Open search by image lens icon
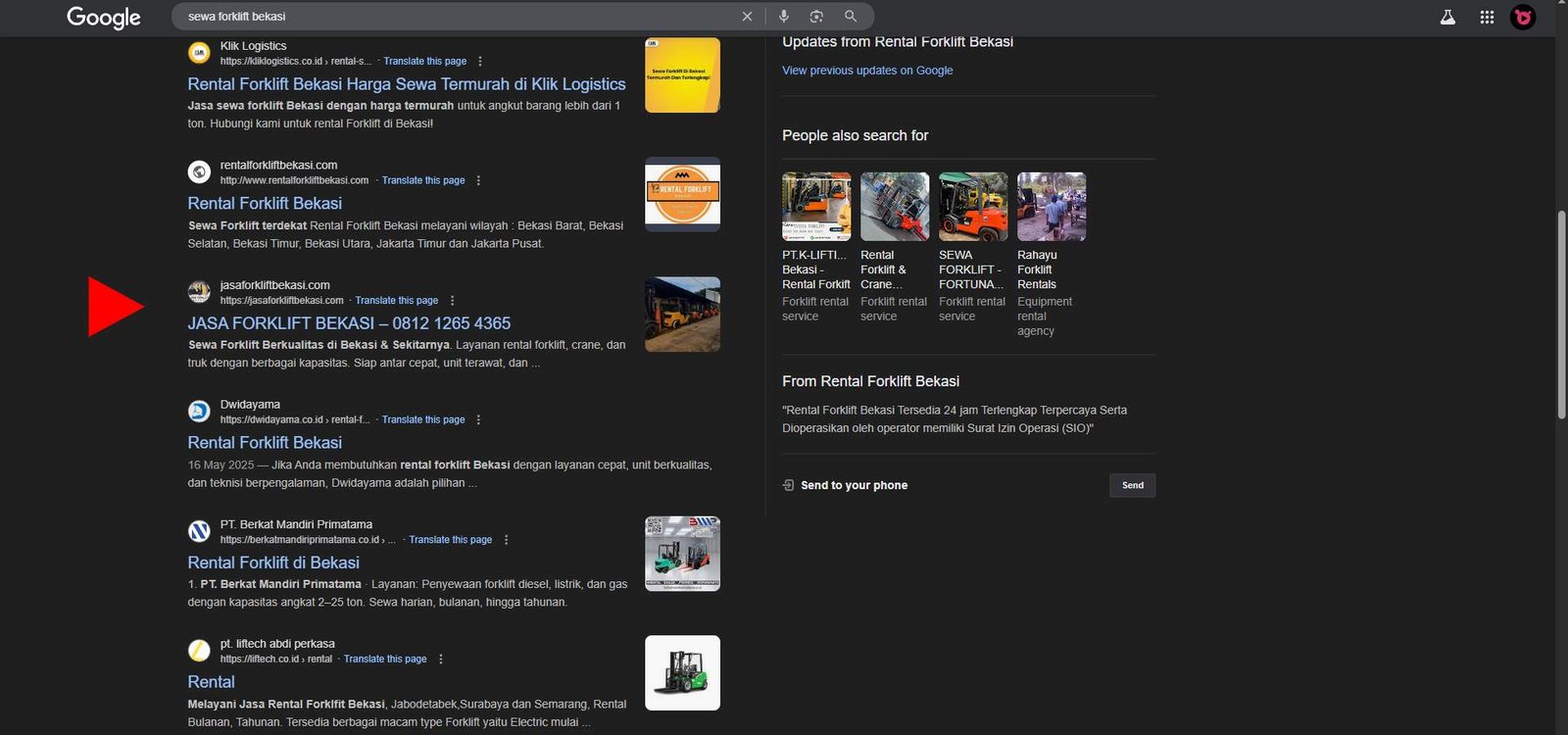 pos(816,17)
